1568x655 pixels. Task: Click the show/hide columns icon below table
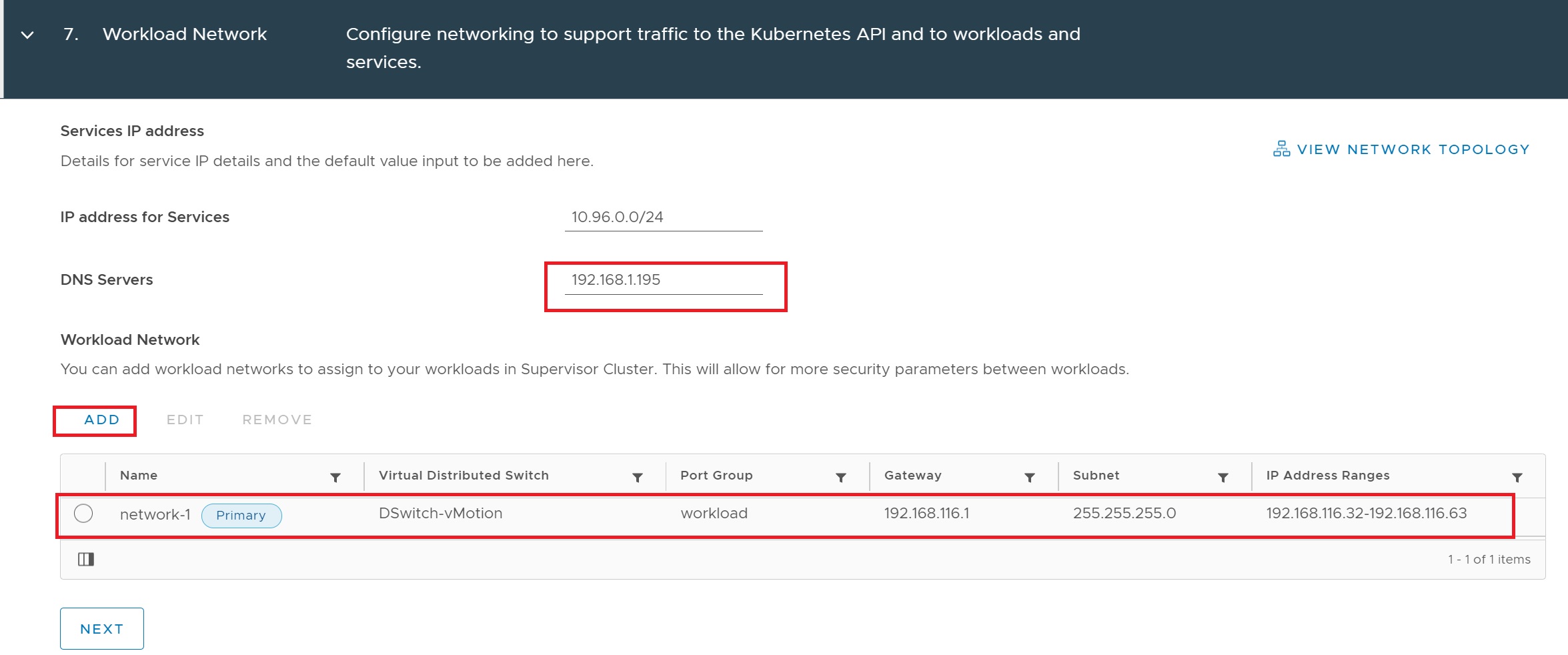[x=86, y=559]
